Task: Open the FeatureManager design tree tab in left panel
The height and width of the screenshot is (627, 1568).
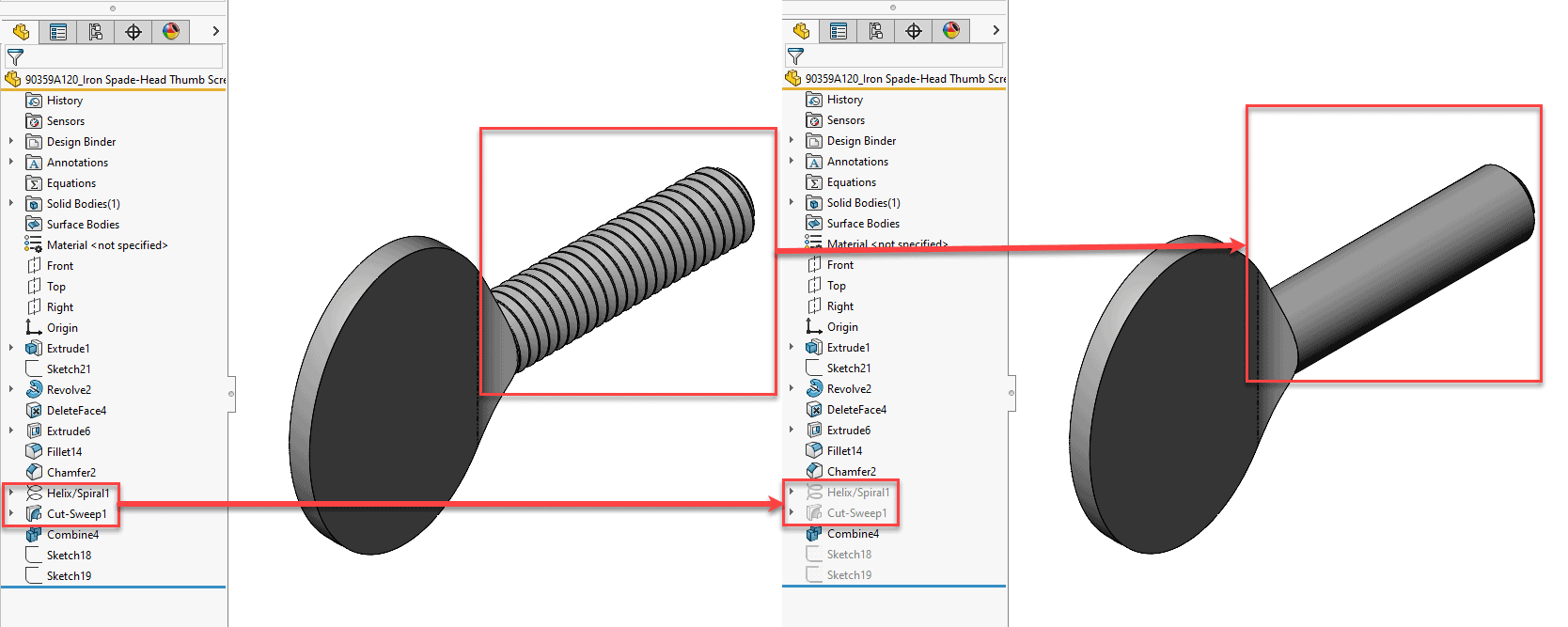Action: (21, 32)
